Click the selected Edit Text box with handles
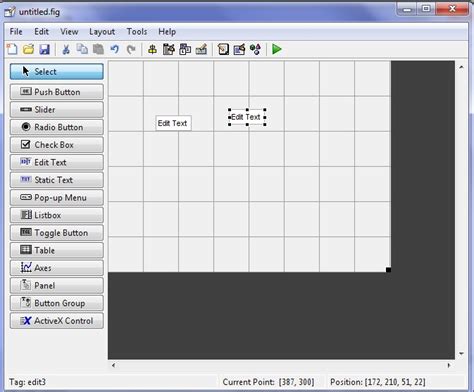The width and height of the screenshot is (474, 392). tap(247, 117)
